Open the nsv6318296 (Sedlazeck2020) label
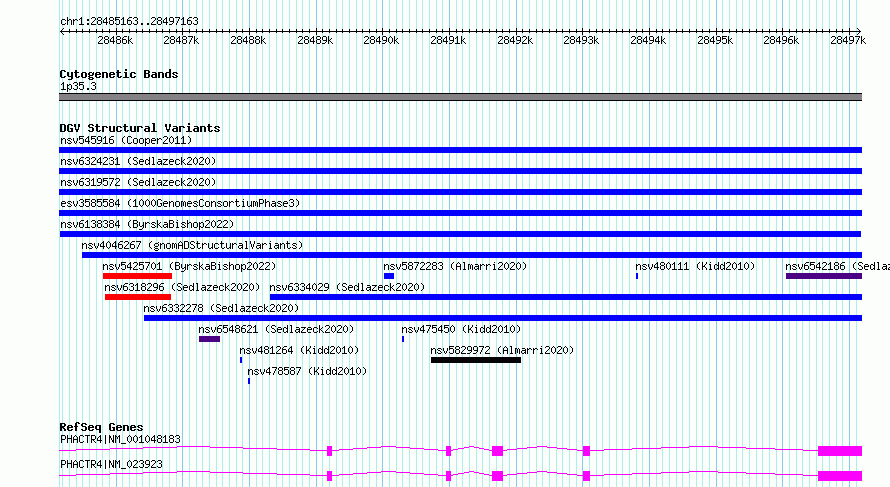This screenshot has width=890, height=487. [182, 287]
